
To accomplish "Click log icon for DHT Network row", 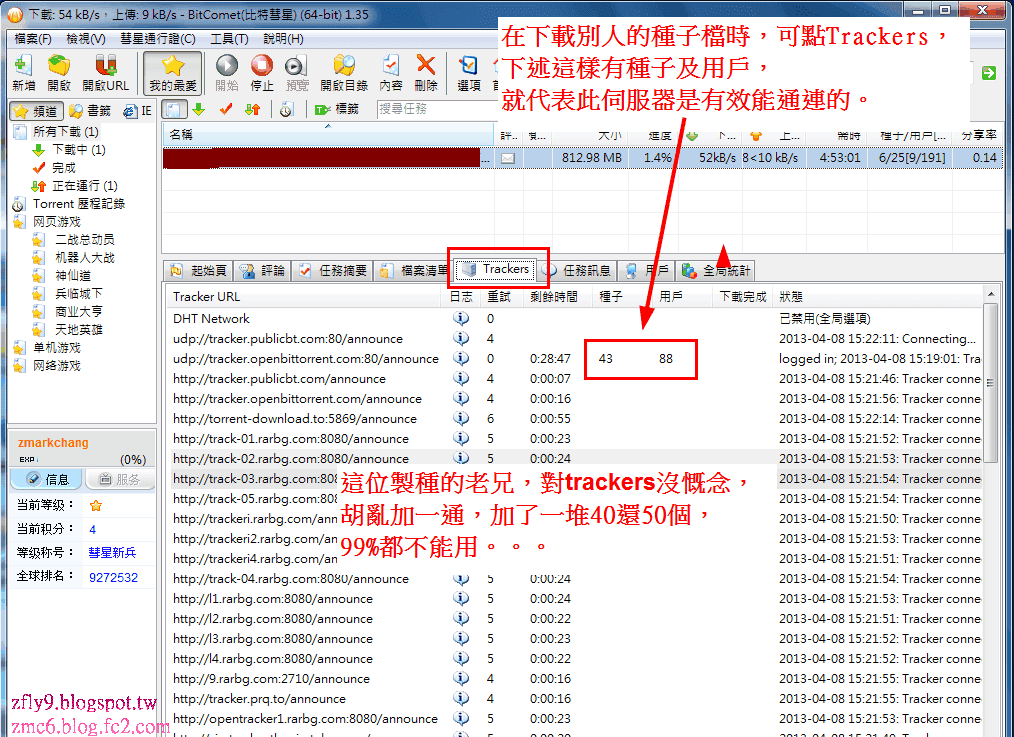I will tap(460, 318).
